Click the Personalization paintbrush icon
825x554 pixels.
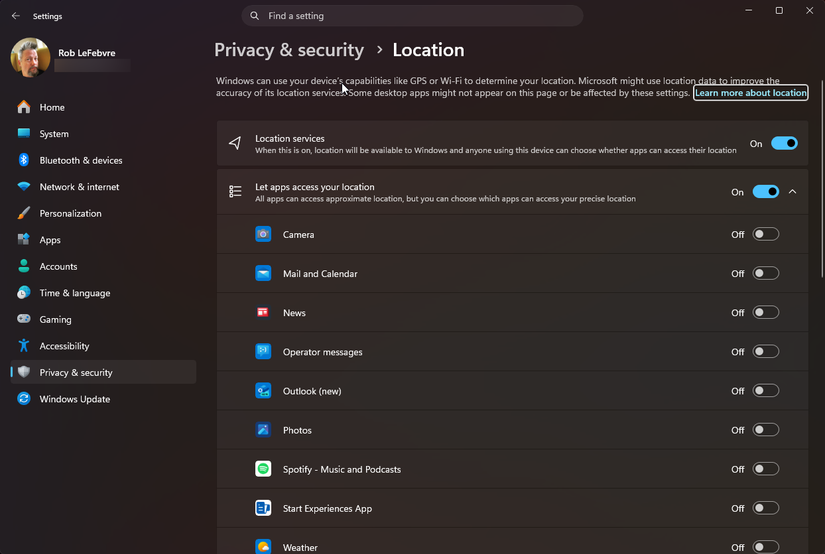24,213
